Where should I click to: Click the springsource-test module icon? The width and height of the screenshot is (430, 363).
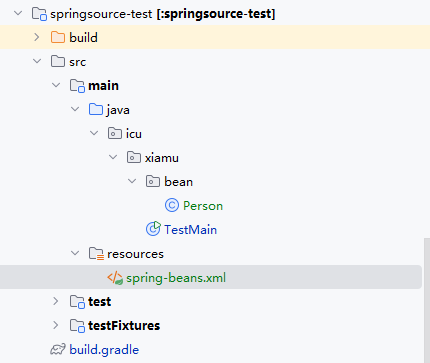pyautogui.click(x=39, y=14)
